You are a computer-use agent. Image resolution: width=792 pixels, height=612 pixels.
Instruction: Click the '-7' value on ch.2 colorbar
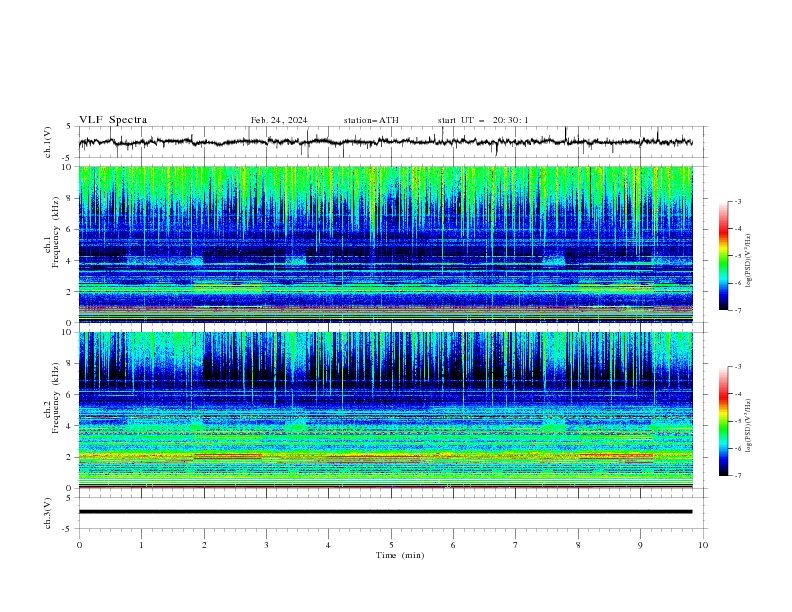coord(737,476)
